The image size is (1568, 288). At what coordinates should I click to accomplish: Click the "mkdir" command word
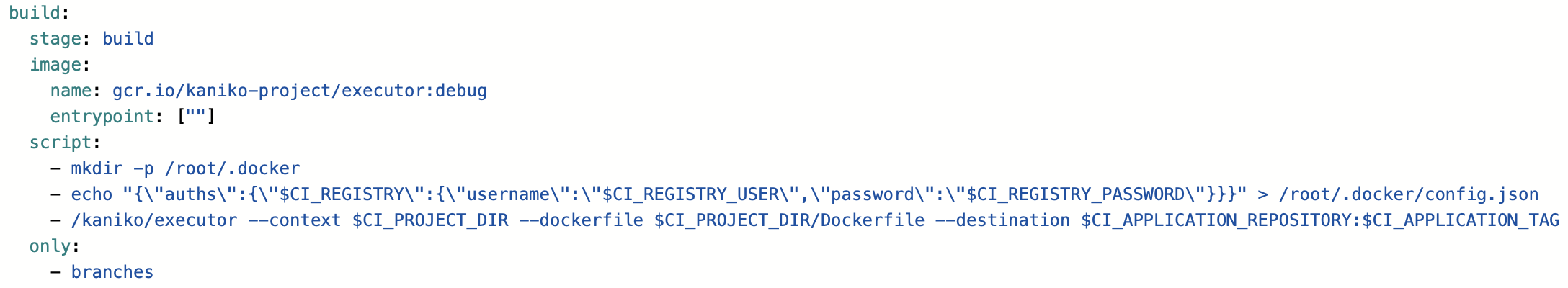[x=97, y=168]
